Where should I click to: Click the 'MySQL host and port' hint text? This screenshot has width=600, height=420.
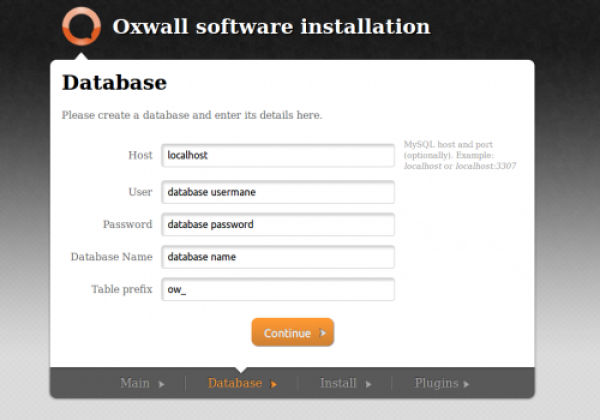pos(460,155)
